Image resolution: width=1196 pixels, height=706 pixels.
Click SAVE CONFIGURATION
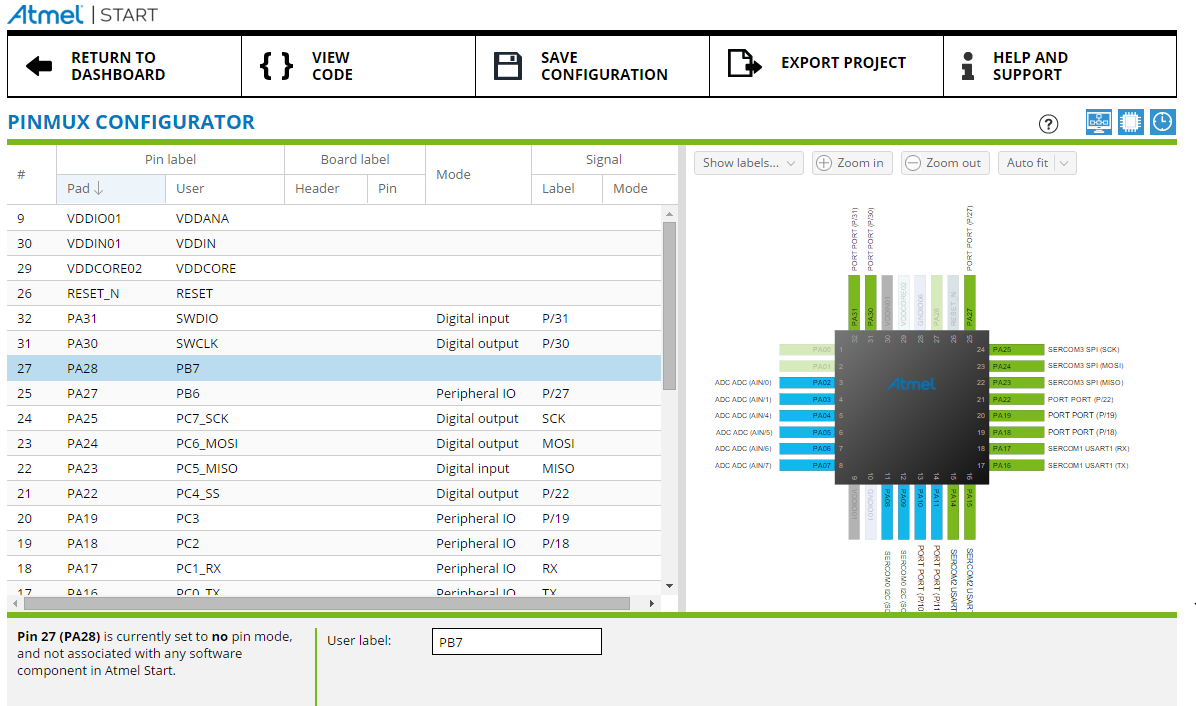tap(593, 66)
